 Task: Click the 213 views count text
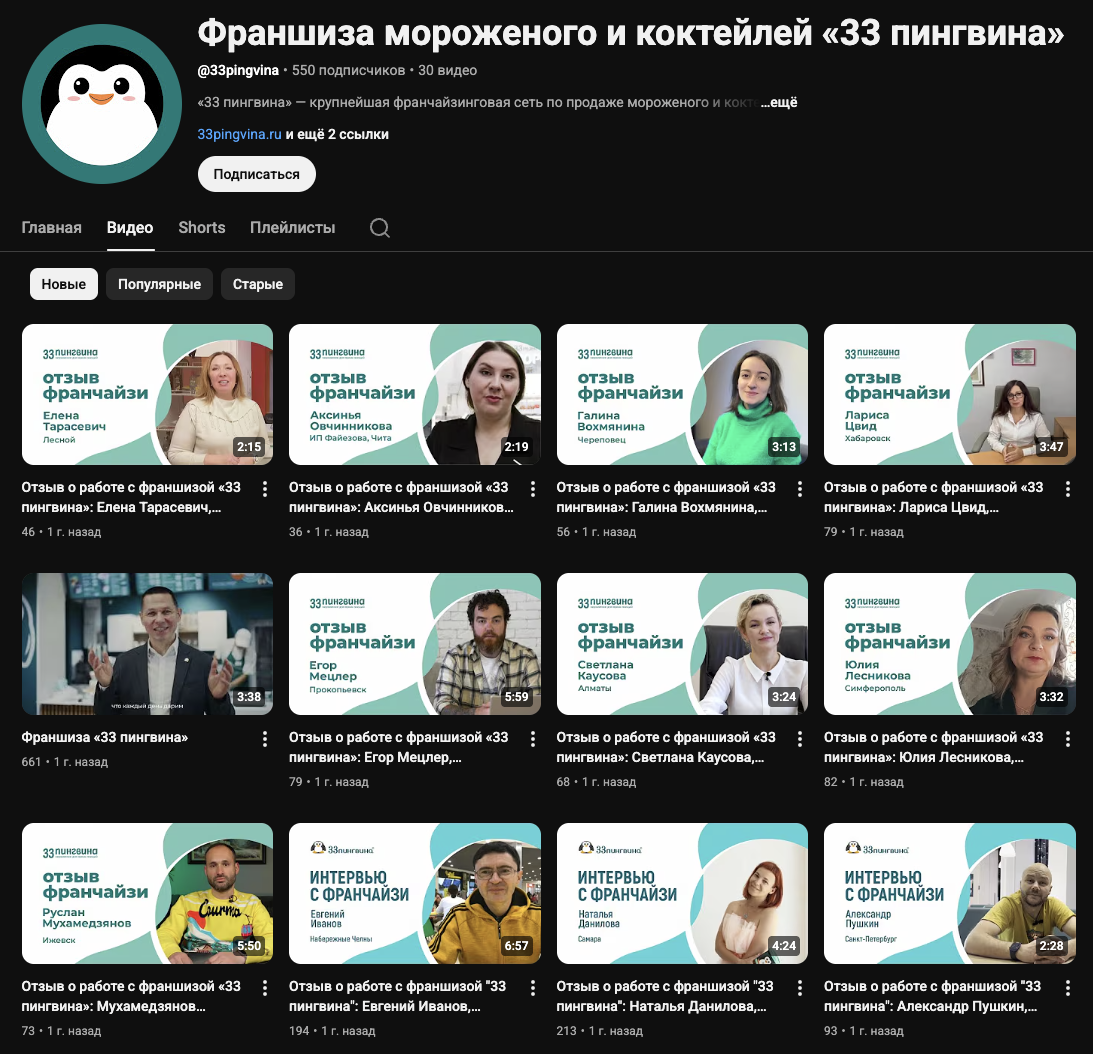click(567, 1031)
